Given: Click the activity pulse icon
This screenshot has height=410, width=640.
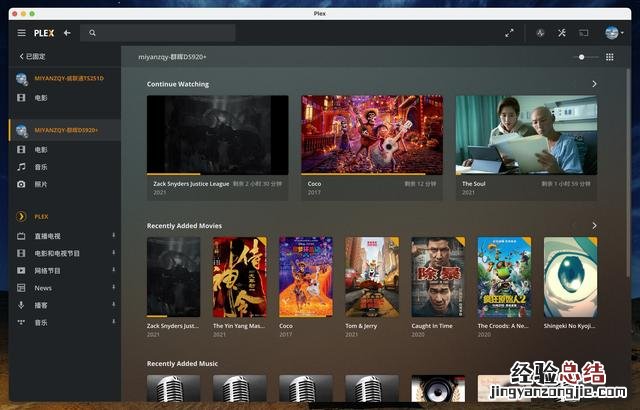Looking at the screenshot, I should click(540, 33).
